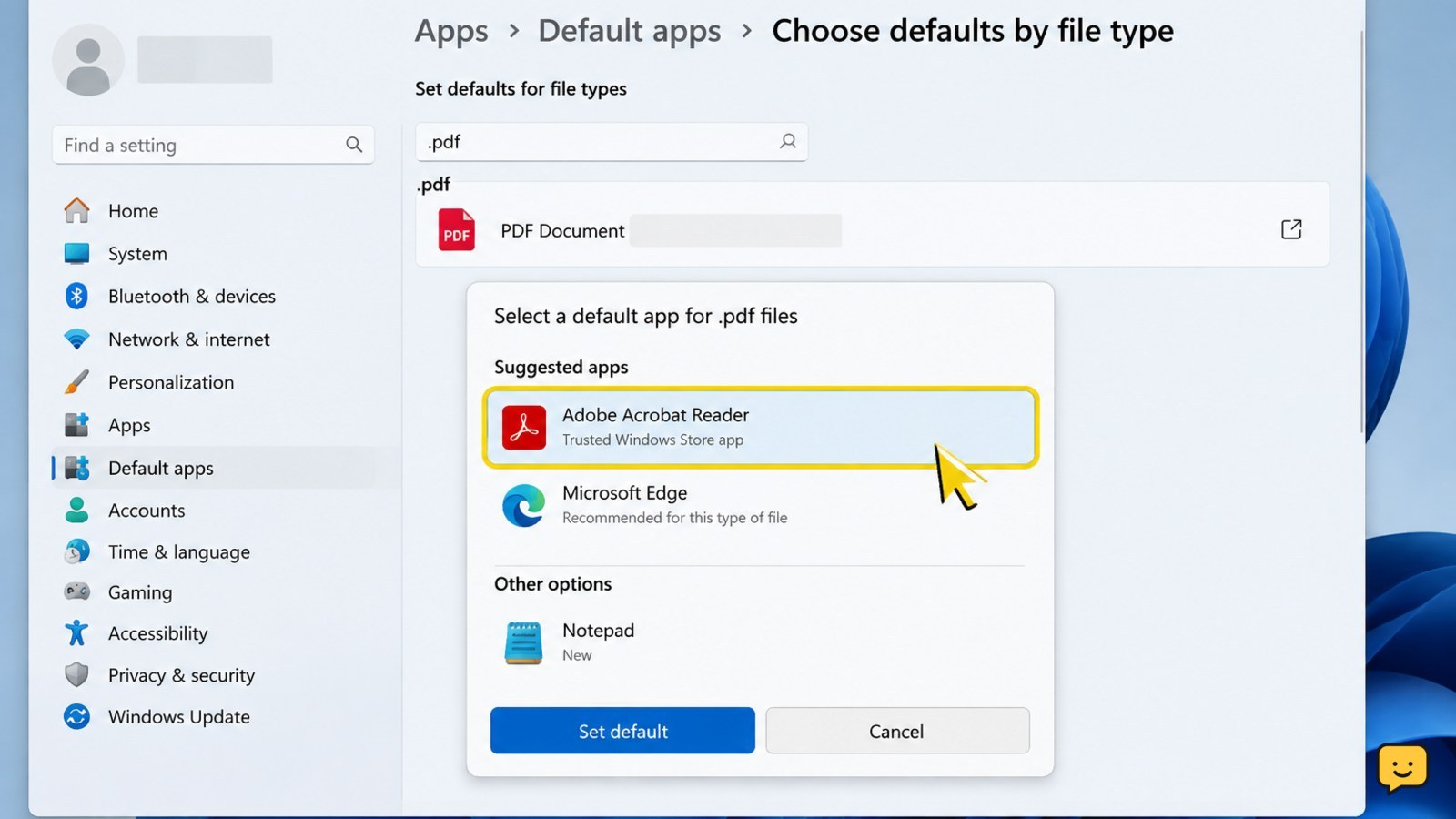Click the user profile avatar
This screenshot has width=1456, height=819.
[88, 61]
